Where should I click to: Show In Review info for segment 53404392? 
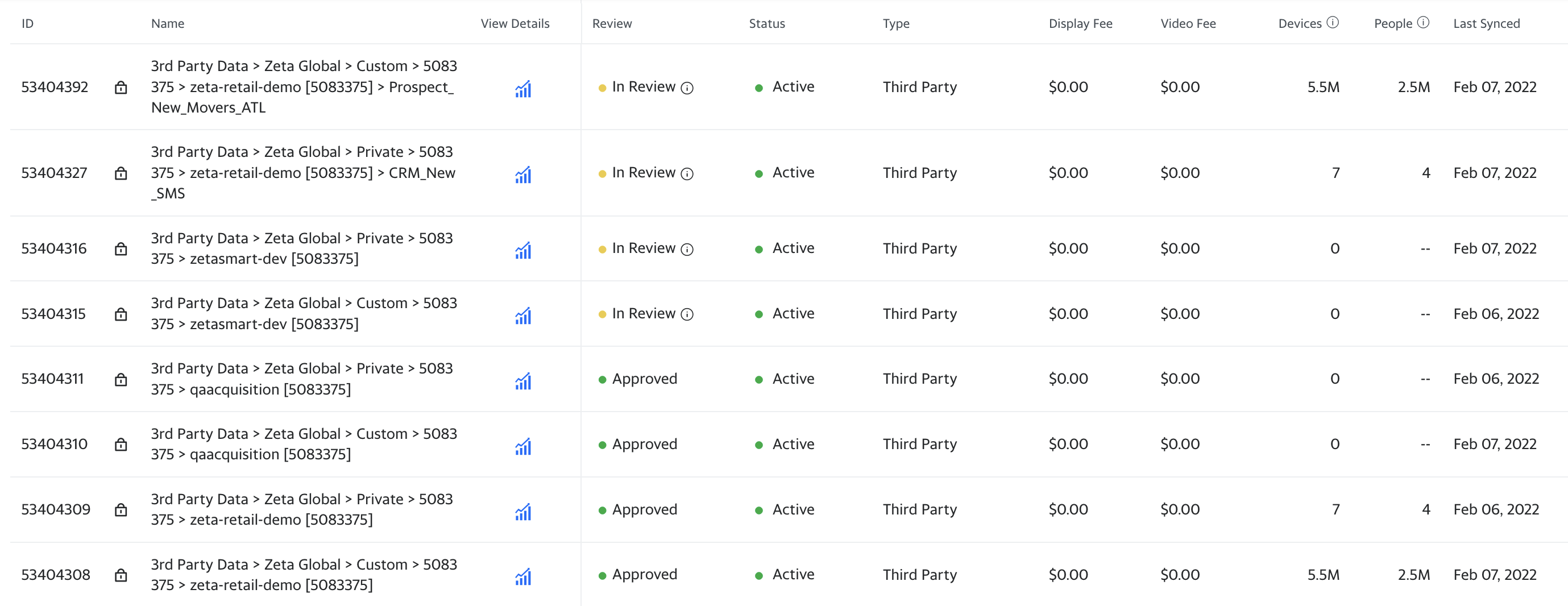(x=687, y=88)
